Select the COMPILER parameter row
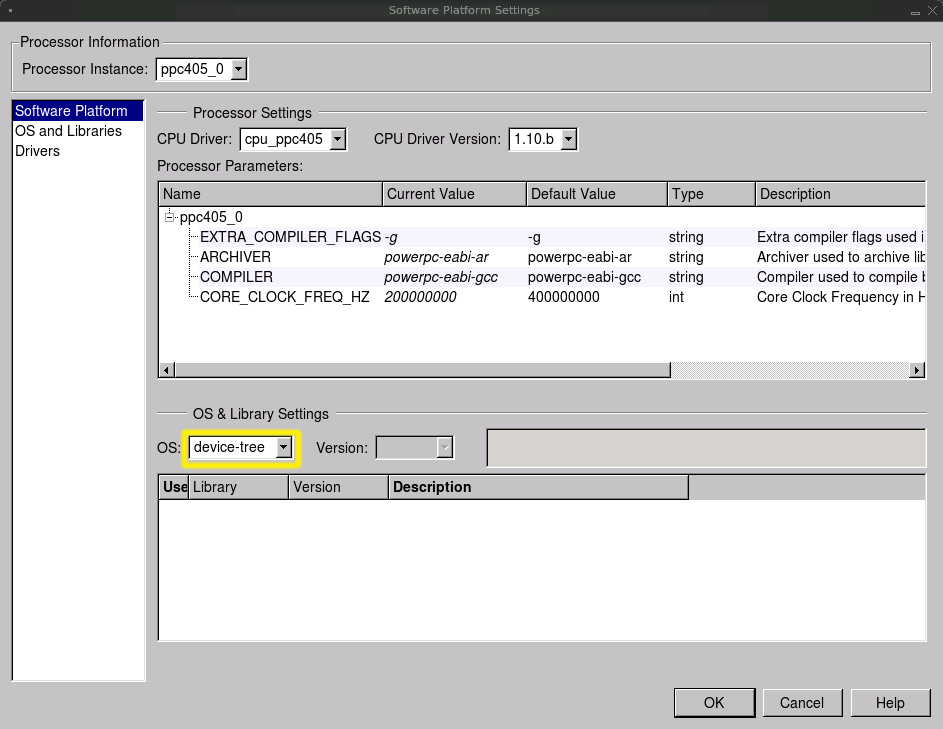This screenshot has height=729, width=943. (542, 277)
